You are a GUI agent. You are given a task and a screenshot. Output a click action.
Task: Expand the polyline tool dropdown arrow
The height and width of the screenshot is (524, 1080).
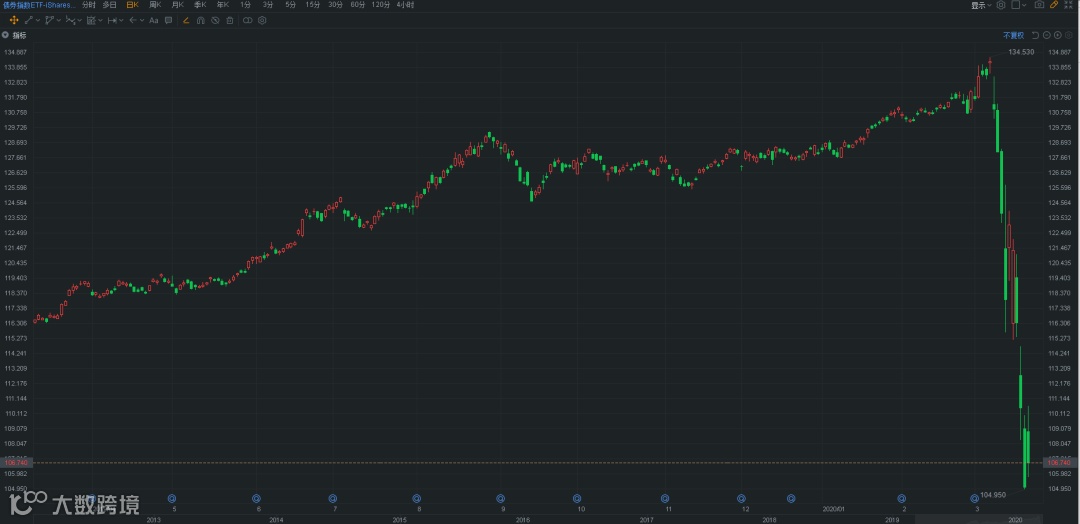(59, 20)
